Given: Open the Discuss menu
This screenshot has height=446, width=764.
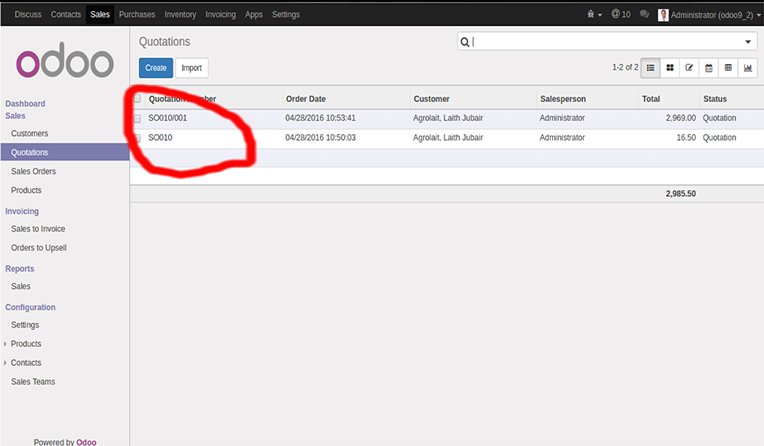Looking at the screenshot, I should (28, 15).
